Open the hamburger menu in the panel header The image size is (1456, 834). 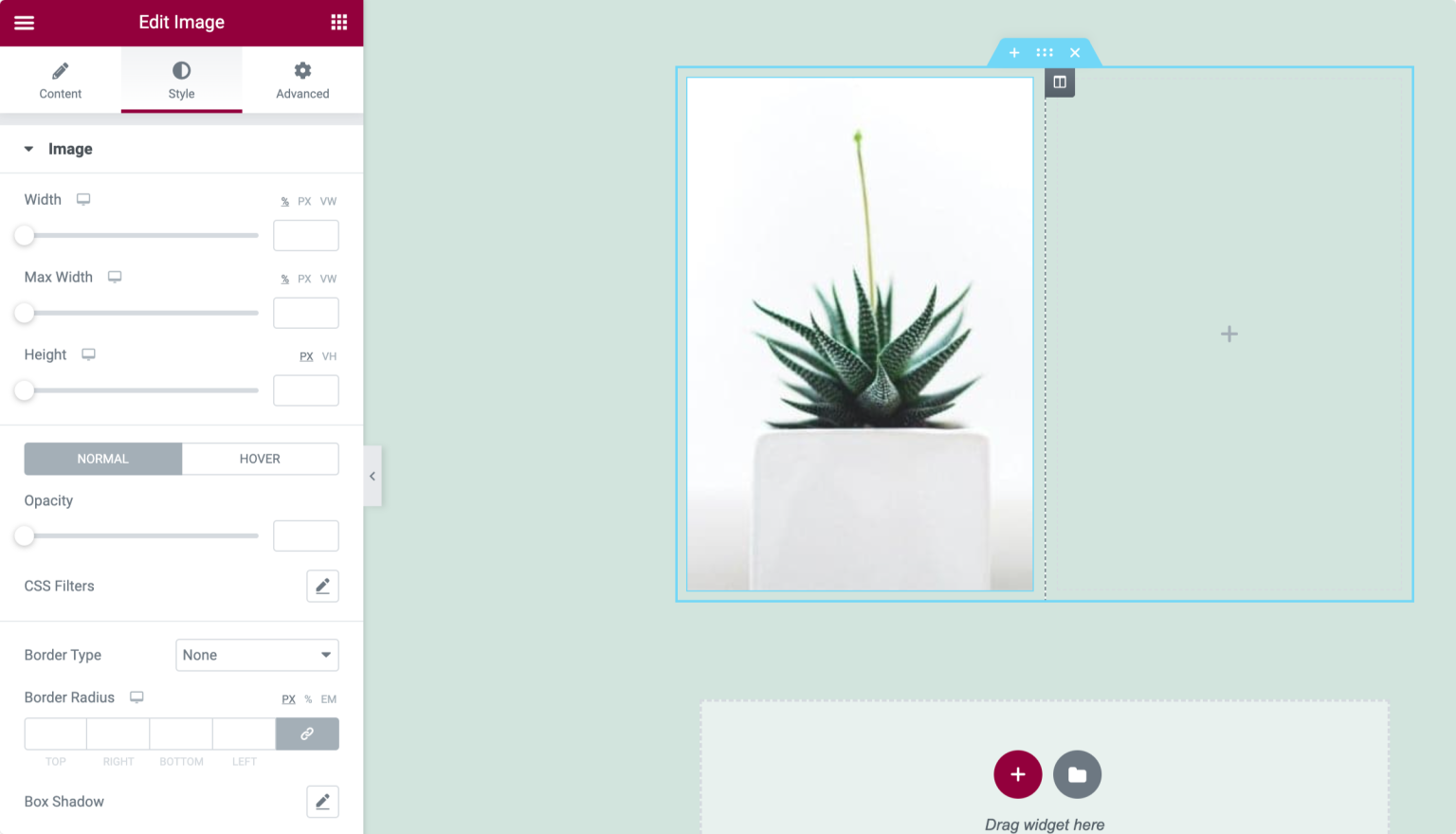tap(25, 23)
